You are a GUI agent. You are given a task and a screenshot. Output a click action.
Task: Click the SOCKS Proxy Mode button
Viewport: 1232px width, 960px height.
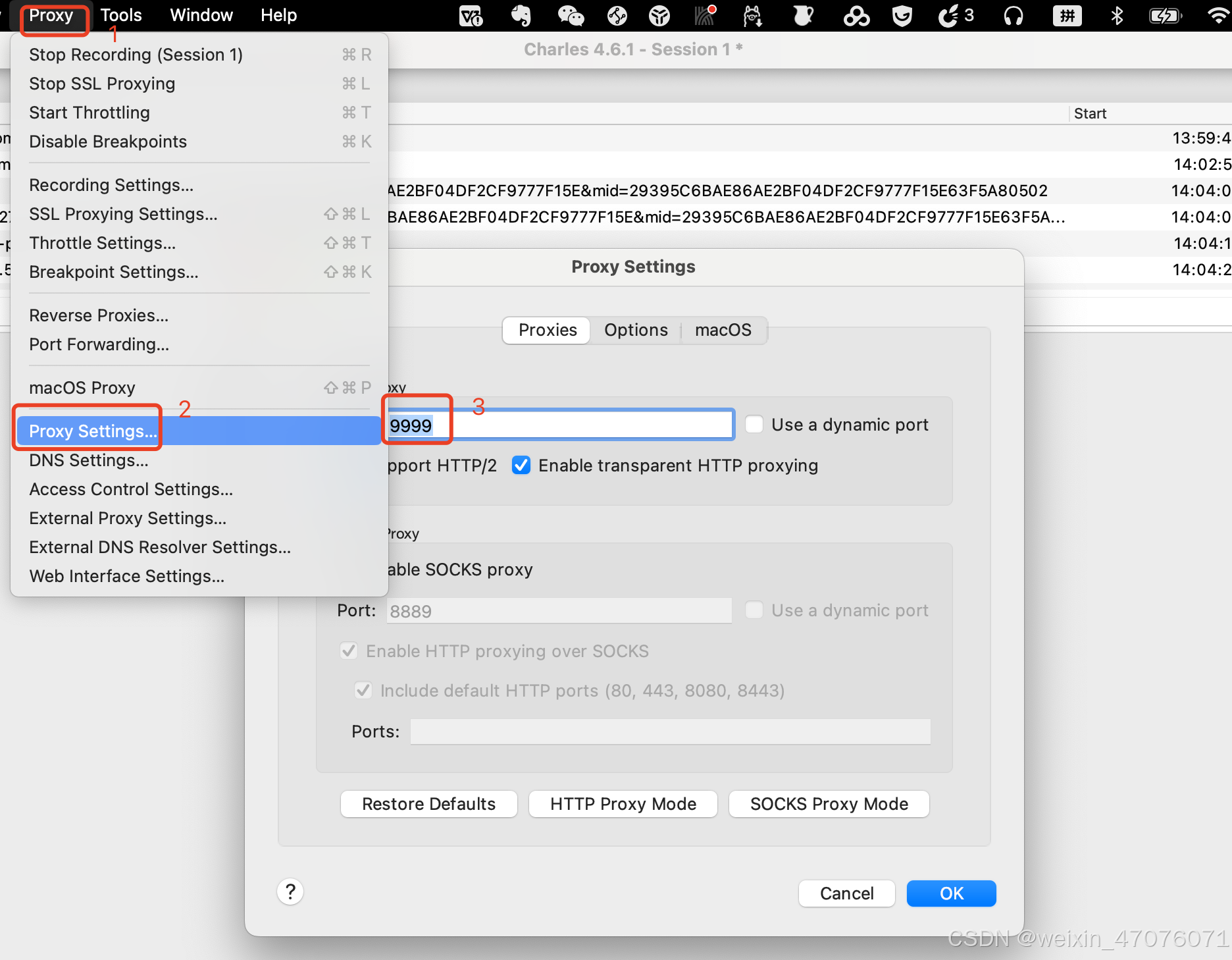[829, 804]
